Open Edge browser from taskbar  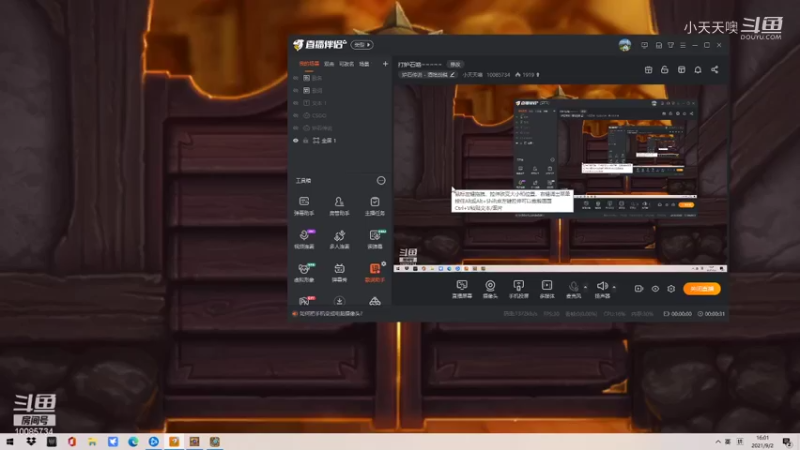click(x=133, y=442)
